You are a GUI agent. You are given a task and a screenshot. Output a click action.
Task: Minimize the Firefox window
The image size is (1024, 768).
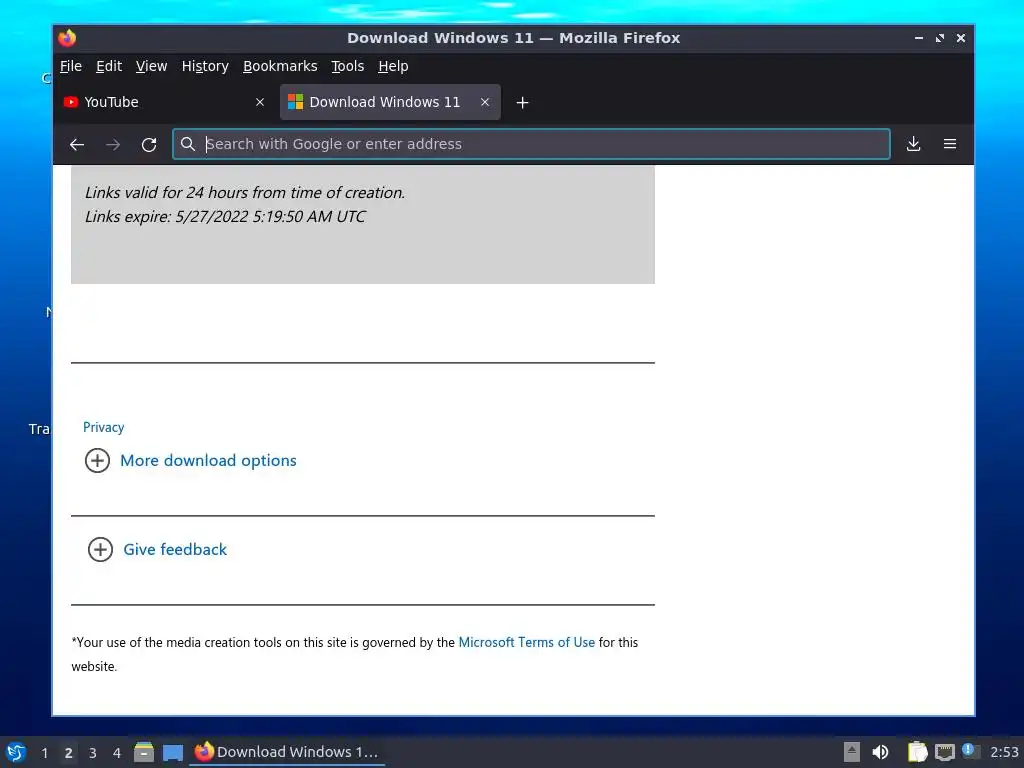coord(919,38)
